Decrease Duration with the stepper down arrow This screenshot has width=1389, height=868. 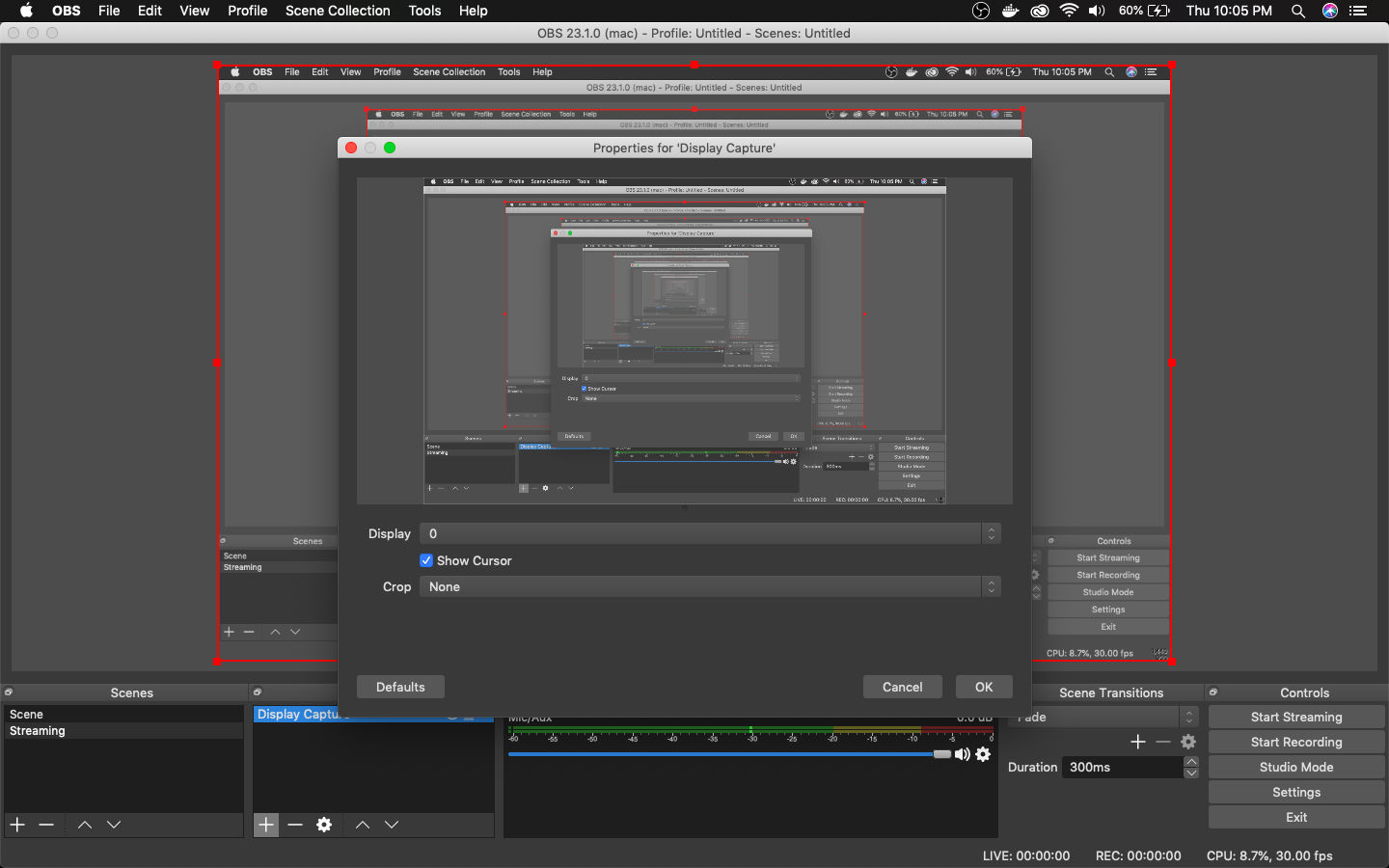1191,773
